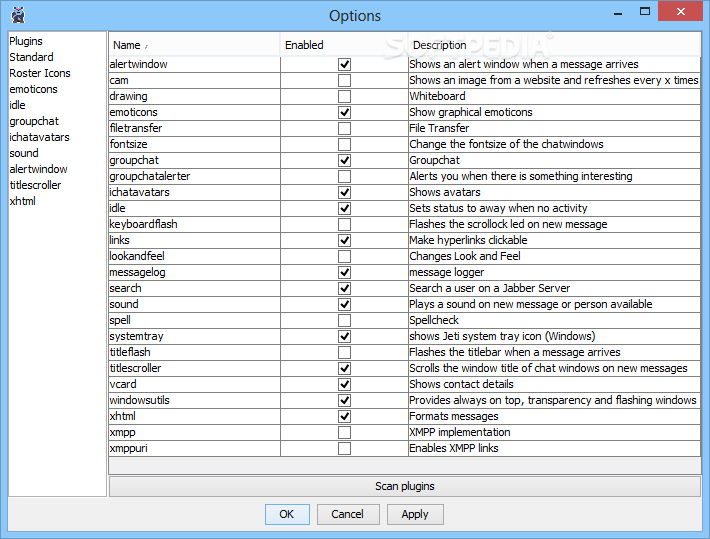This screenshot has height=539, width=710.
Task: Click the keyboardflash plugin name cell
Action: click(x=194, y=224)
